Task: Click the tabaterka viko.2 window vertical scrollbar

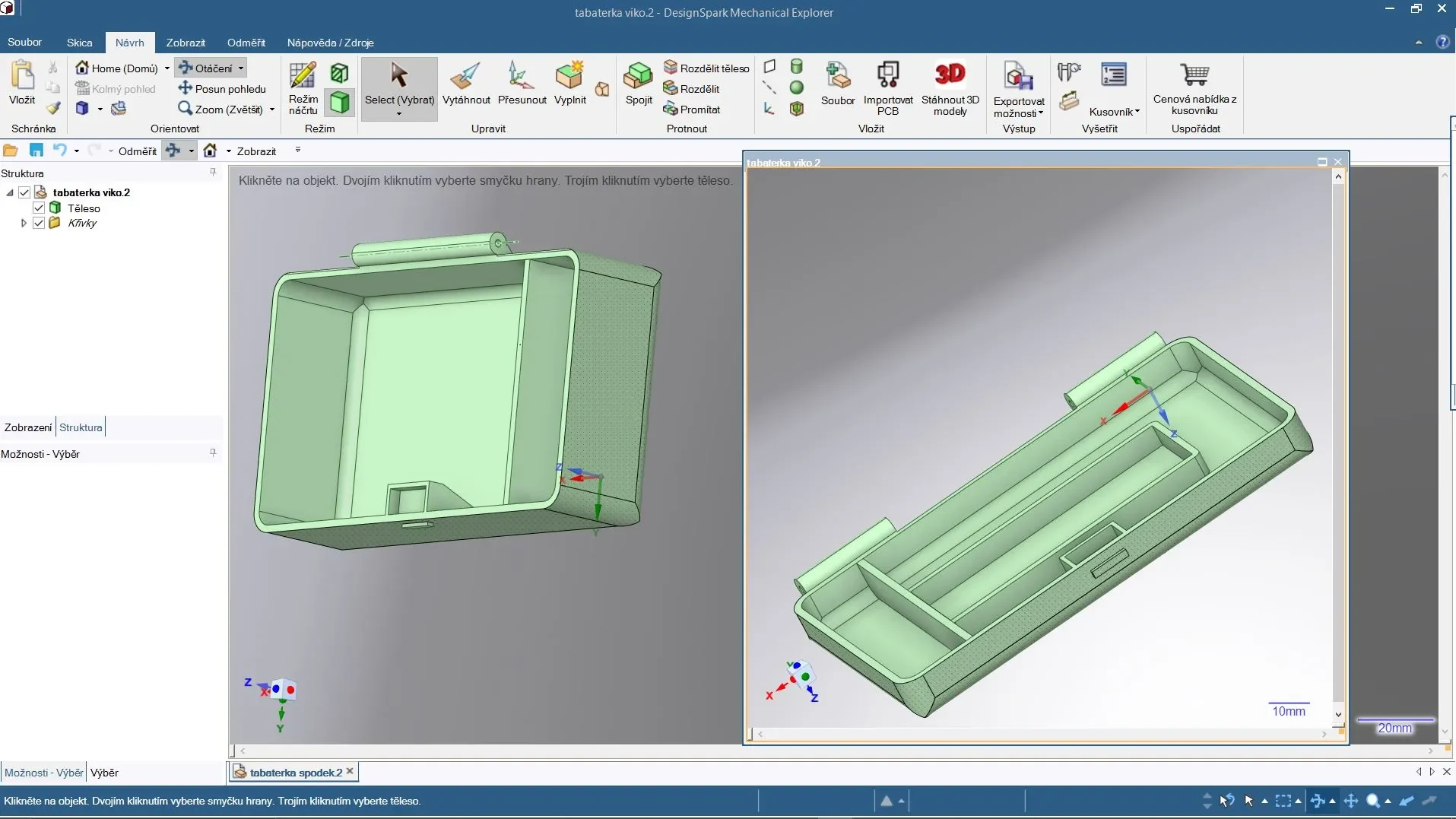Action: 1338,445
